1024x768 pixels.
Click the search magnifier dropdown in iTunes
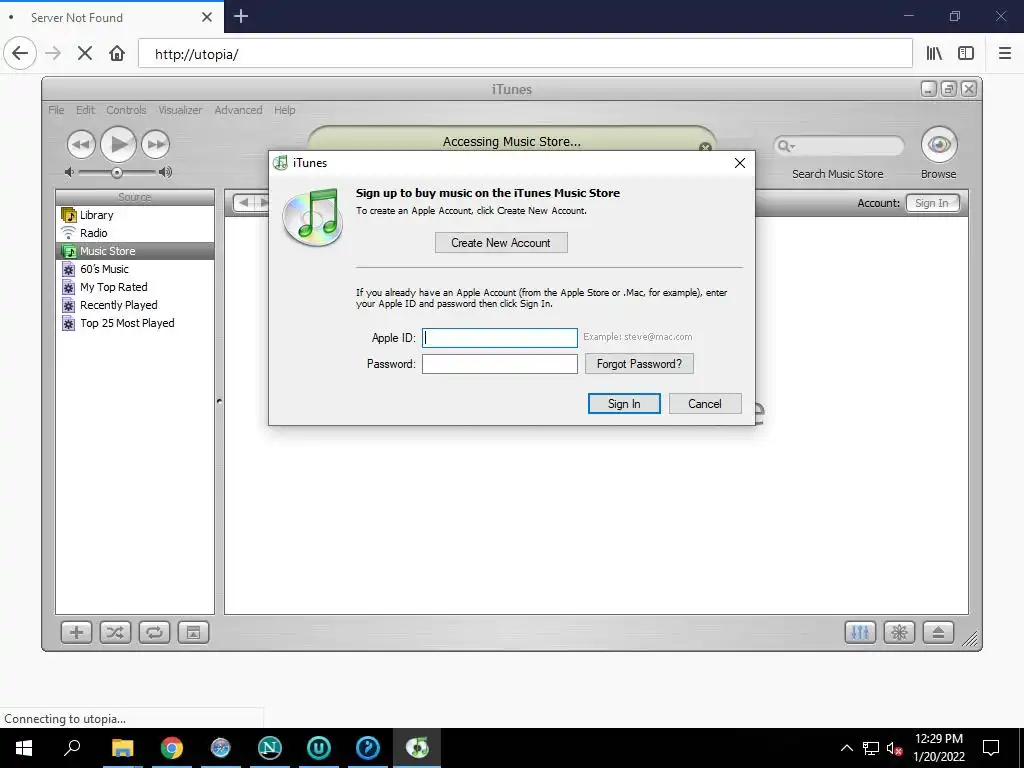tap(786, 146)
